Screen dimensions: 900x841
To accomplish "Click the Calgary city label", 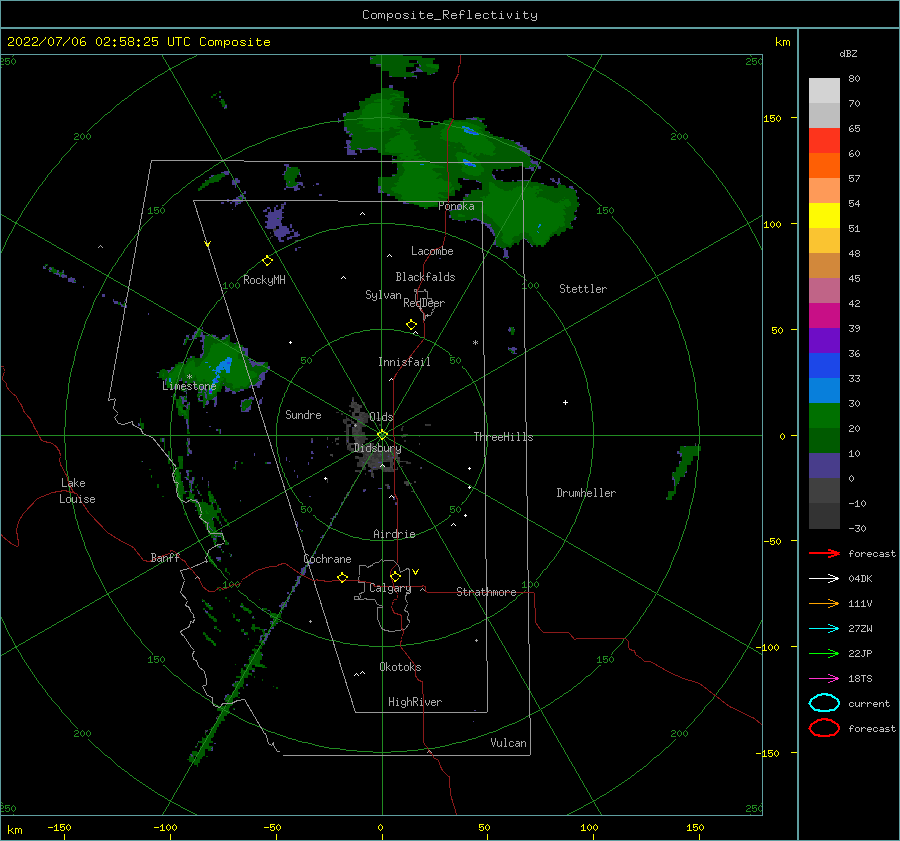I will 390,588.
